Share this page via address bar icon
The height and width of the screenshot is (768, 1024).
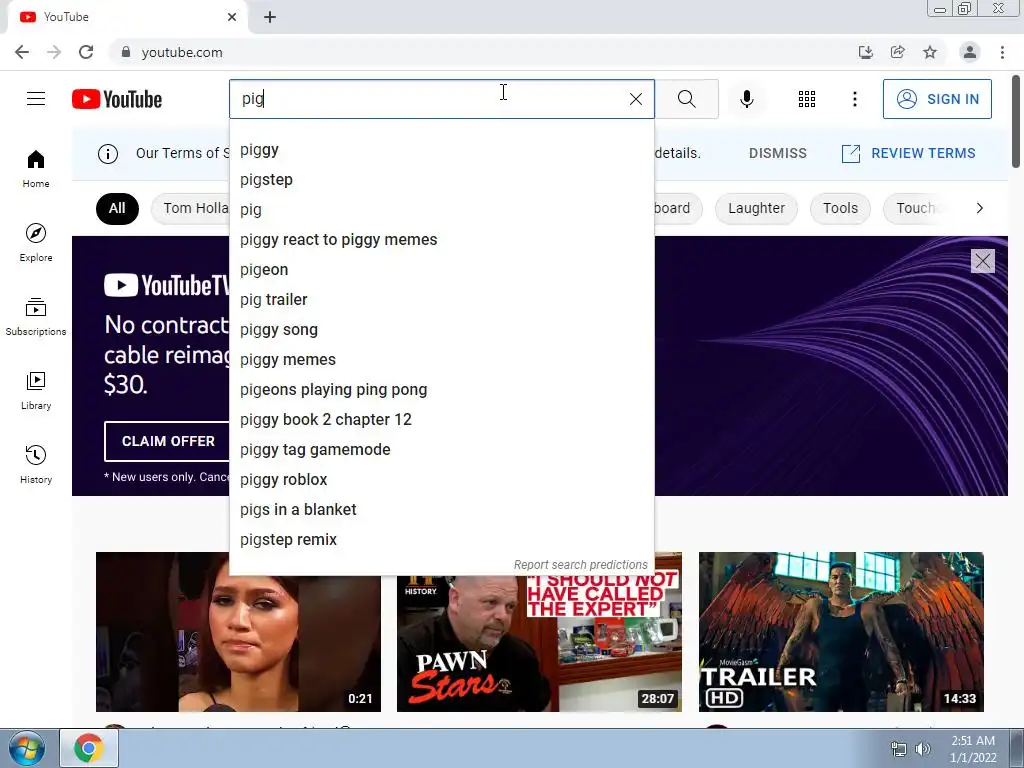pyautogui.click(x=897, y=52)
